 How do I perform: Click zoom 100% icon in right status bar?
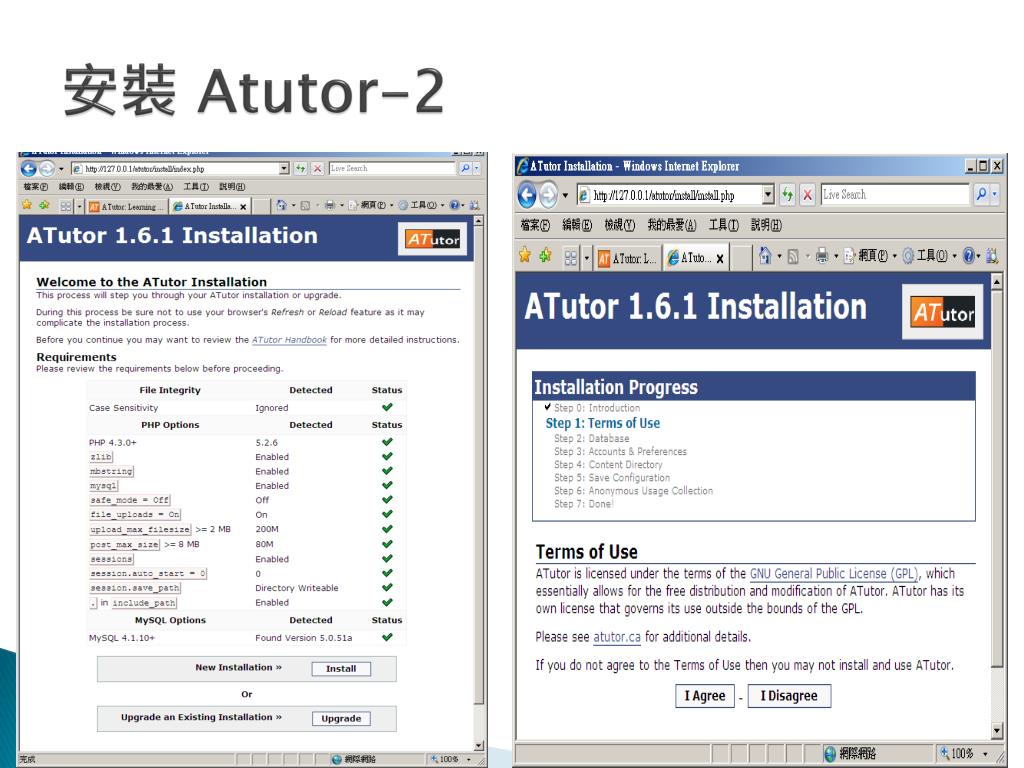point(944,753)
